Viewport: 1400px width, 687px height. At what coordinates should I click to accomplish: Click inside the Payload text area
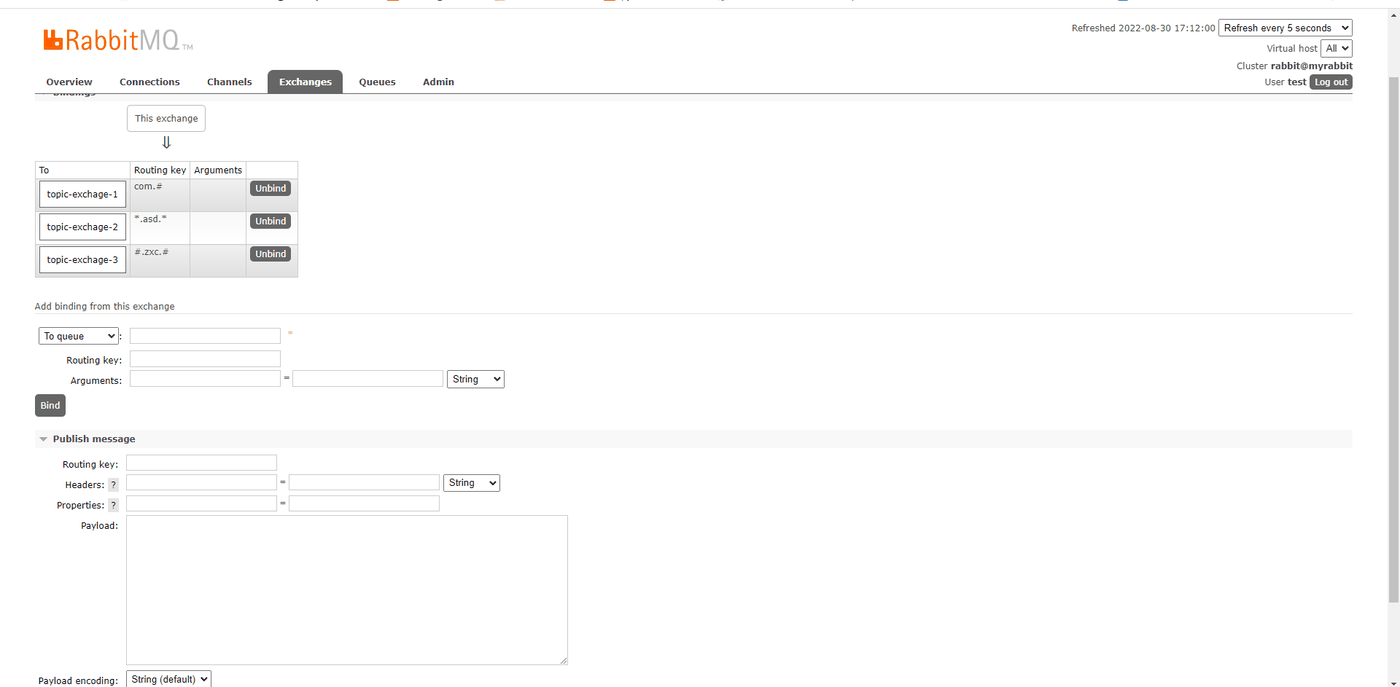347,590
